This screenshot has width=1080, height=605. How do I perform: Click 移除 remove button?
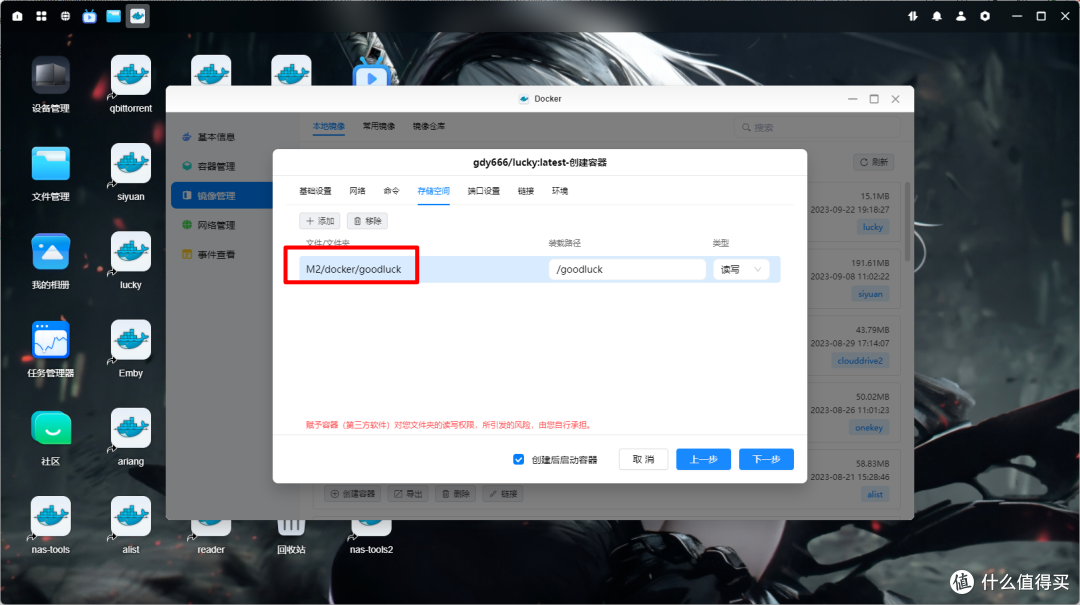pyautogui.click(x=367, y=221)
